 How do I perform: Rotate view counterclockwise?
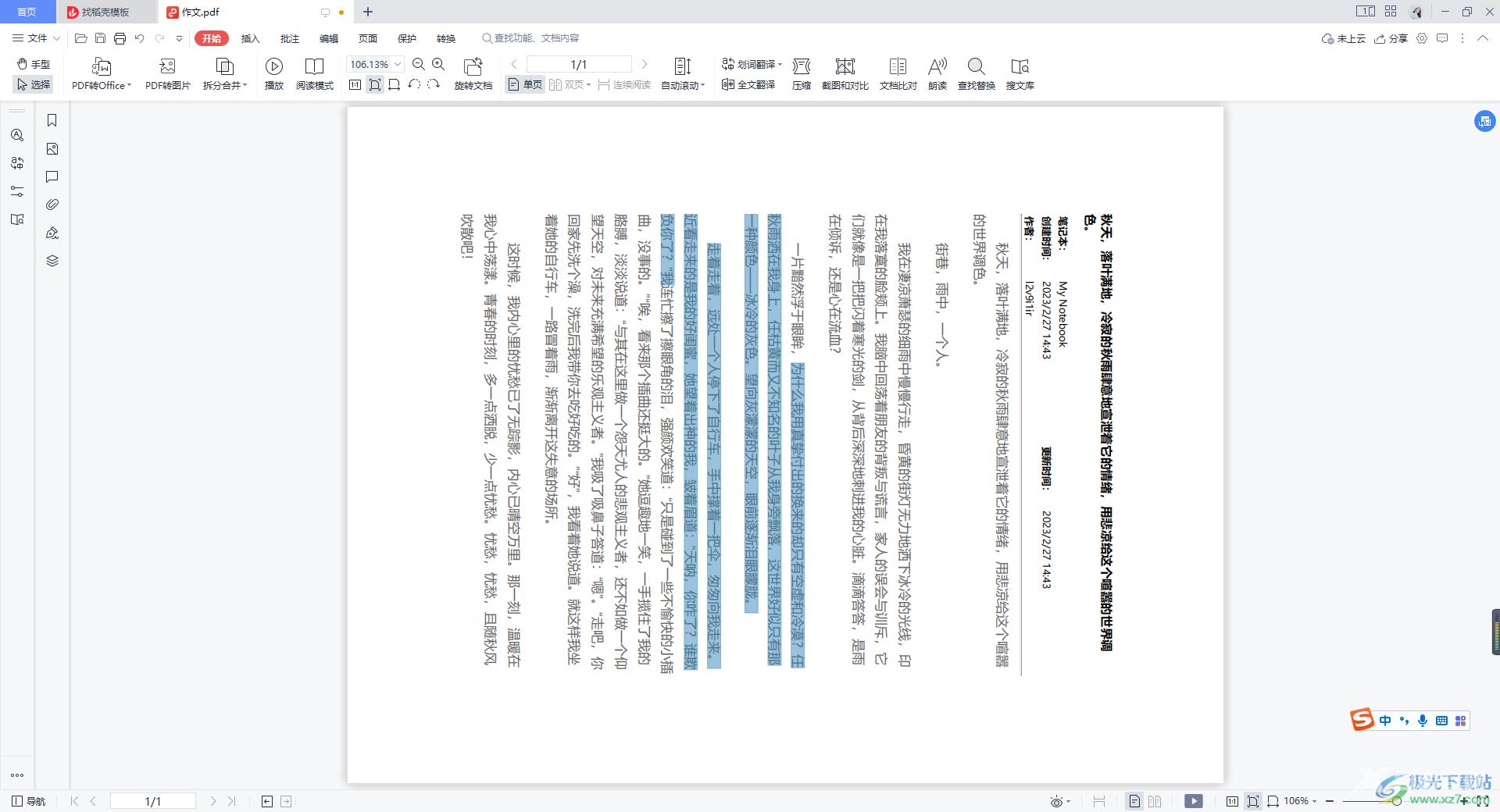pos(414,84)
